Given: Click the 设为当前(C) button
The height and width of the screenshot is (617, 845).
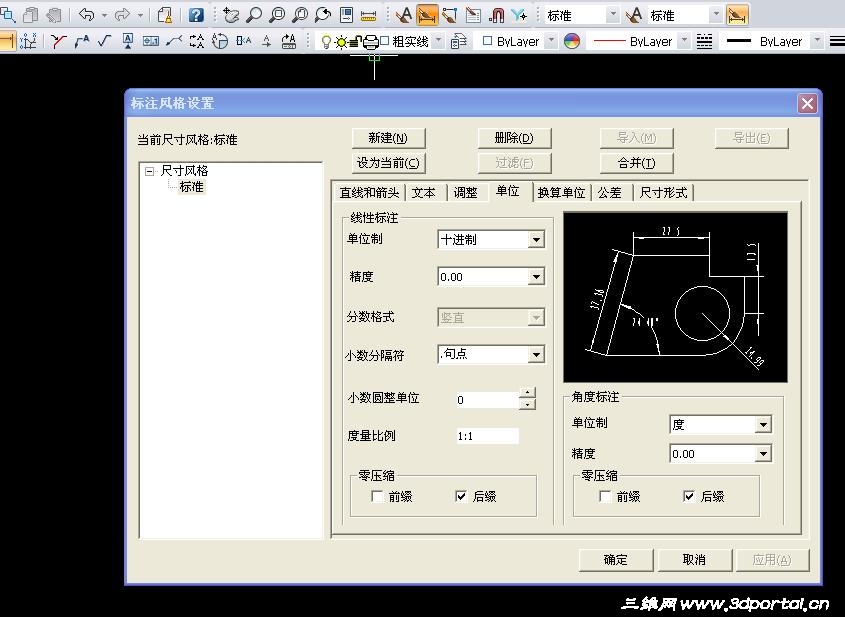Looking at the screenshot, I should coord(389,163).
